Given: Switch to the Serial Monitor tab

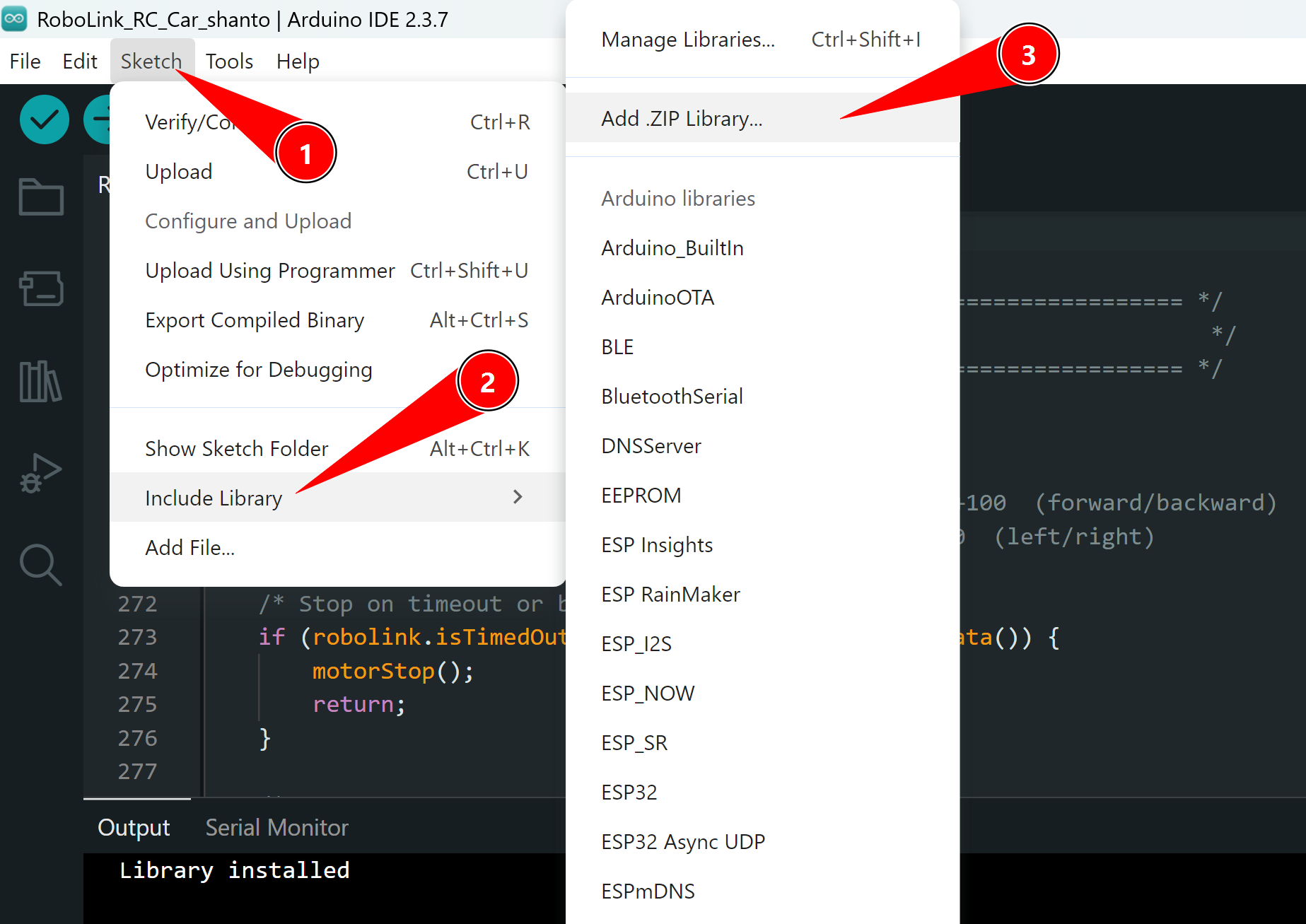Looking at the screenshot, I should point(276,827).
